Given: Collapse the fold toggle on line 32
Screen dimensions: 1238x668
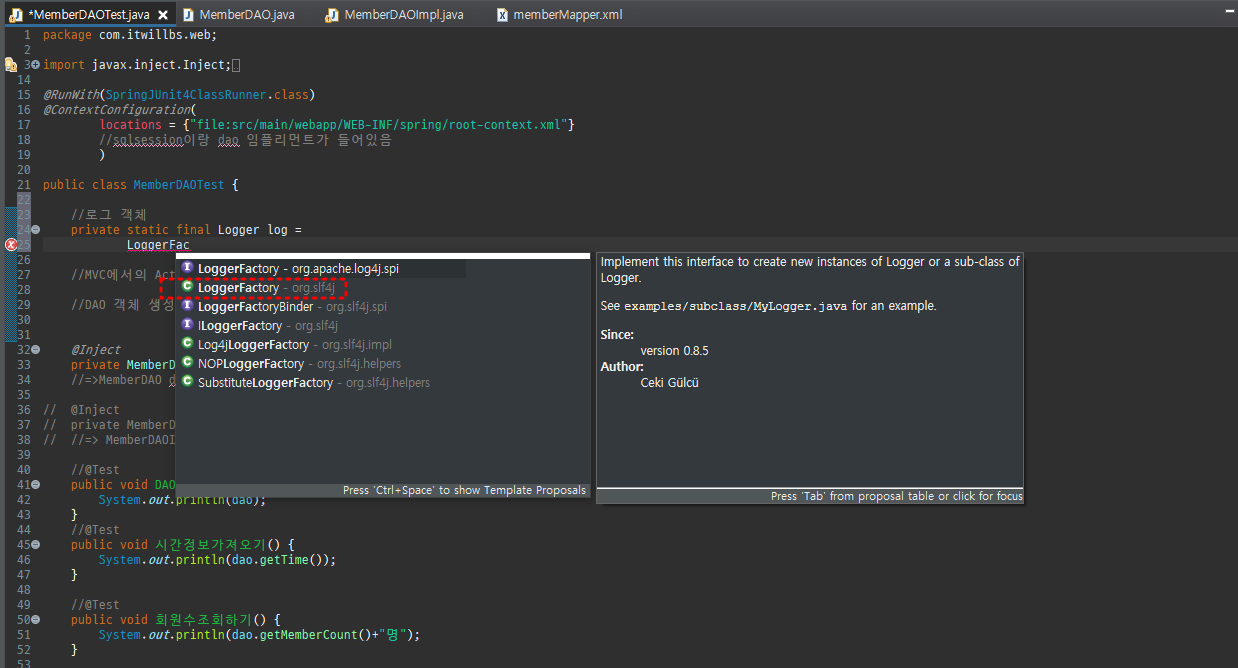Looking at the screenshot, I should (36, 350).
